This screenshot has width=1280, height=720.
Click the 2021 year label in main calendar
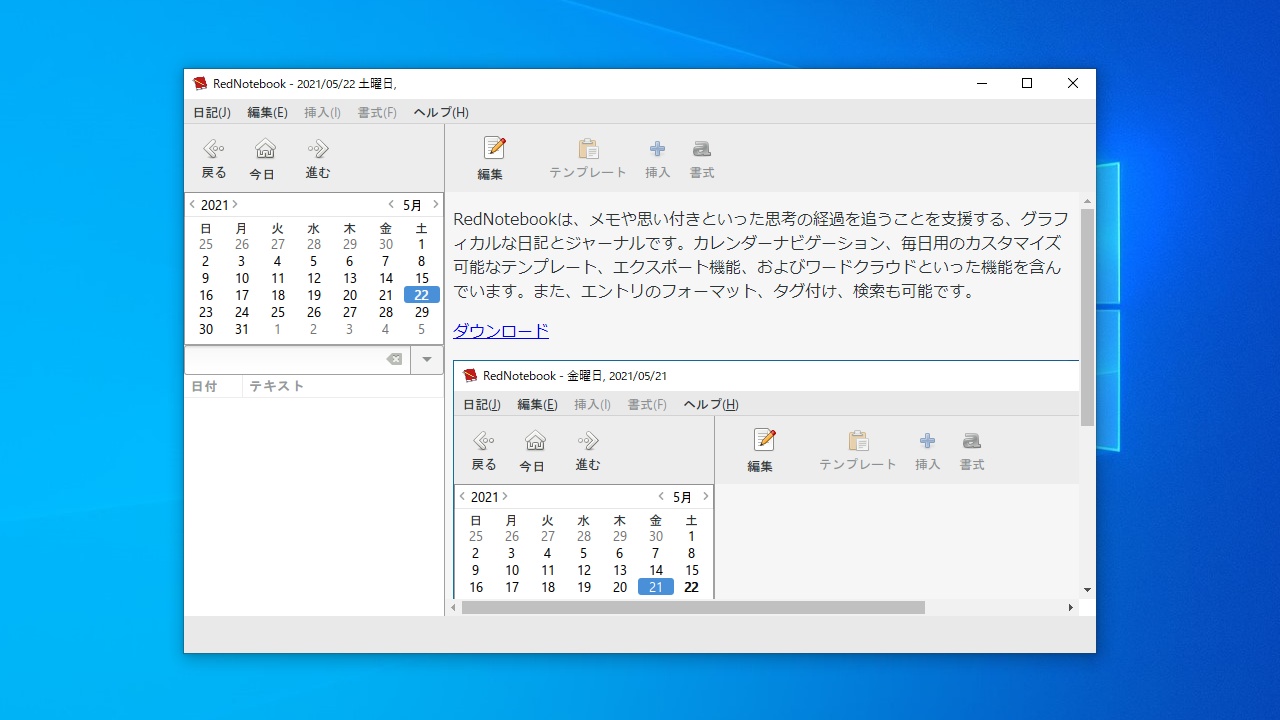pos(214,205)
